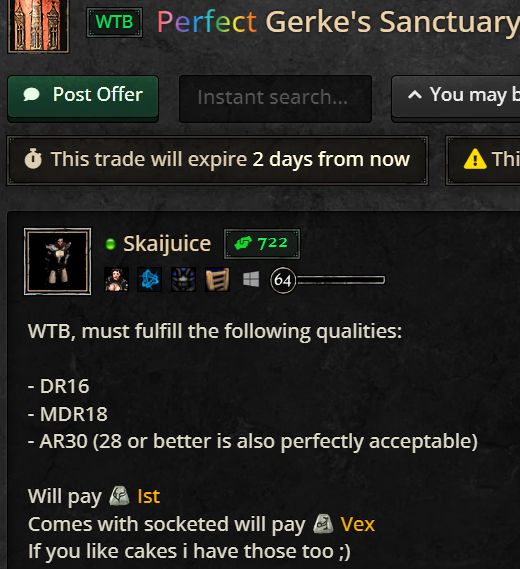Open the Skaijuice username profile link
The height and width of the screenshot is (569, 520).
(167, 243)
